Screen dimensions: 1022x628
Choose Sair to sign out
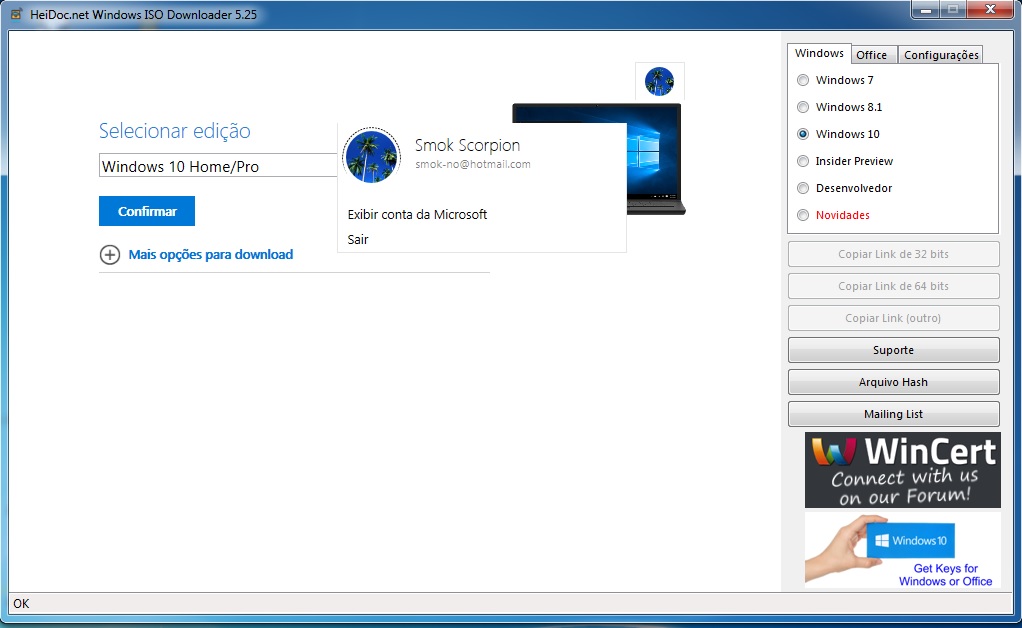358,240
